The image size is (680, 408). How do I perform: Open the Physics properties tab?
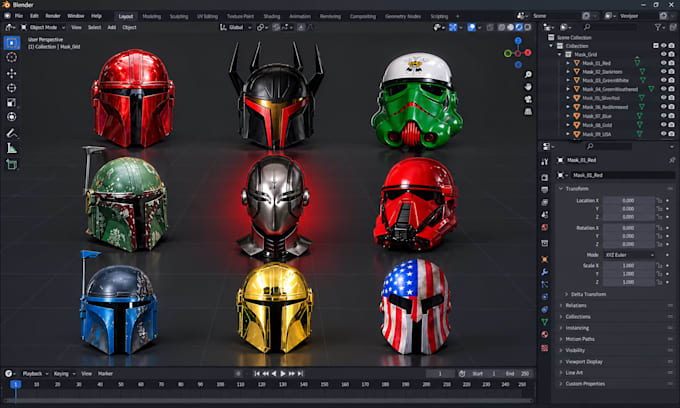pyautogui.click(x=545, y=297)
